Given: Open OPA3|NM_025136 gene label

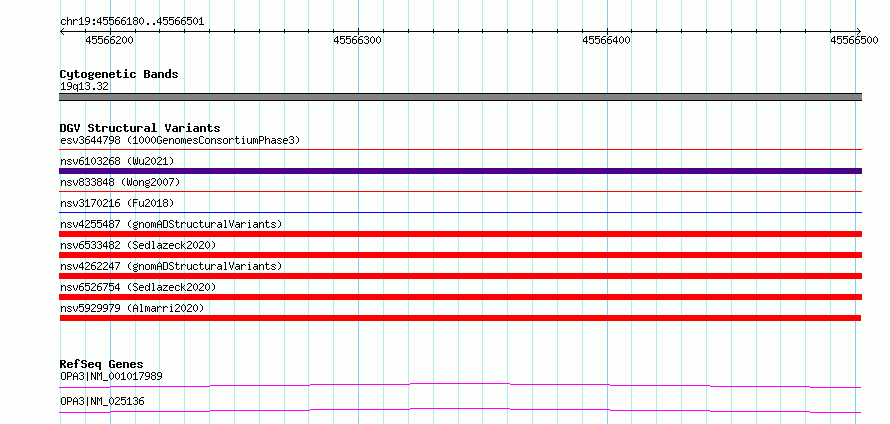Looking at the screenshot, I should [102, 401].
